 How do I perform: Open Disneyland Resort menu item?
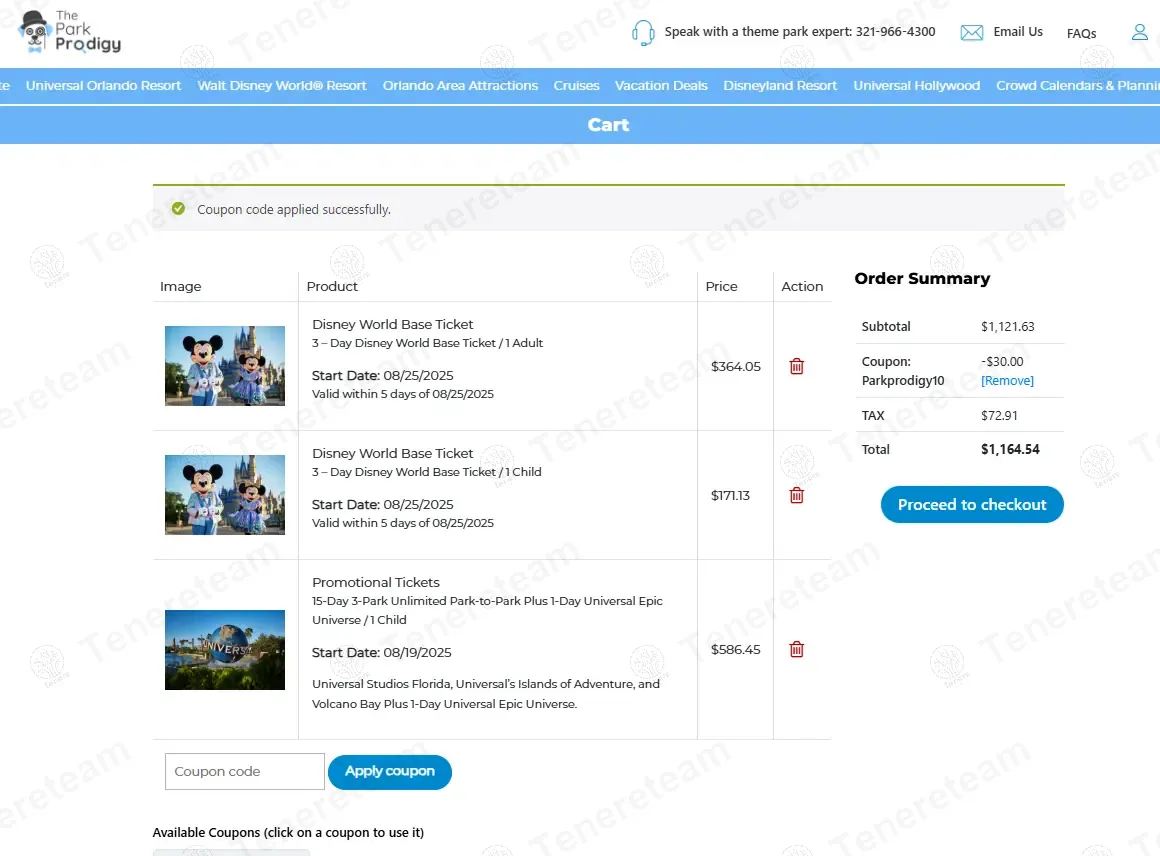780,86
